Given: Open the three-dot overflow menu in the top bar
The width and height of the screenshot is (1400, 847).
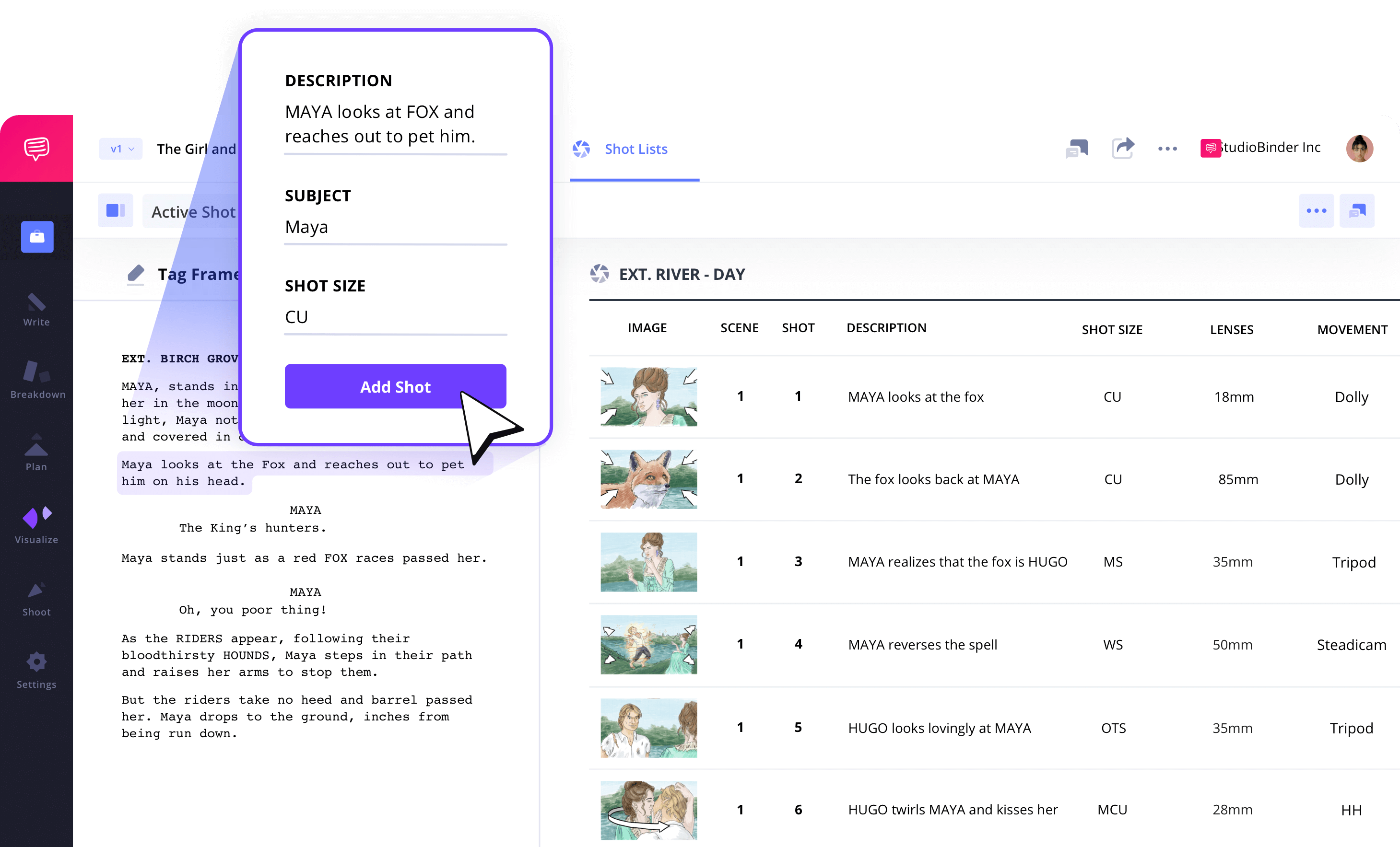Looking at the screenshot, I should pyautogui.click(x=1167, y=148).
